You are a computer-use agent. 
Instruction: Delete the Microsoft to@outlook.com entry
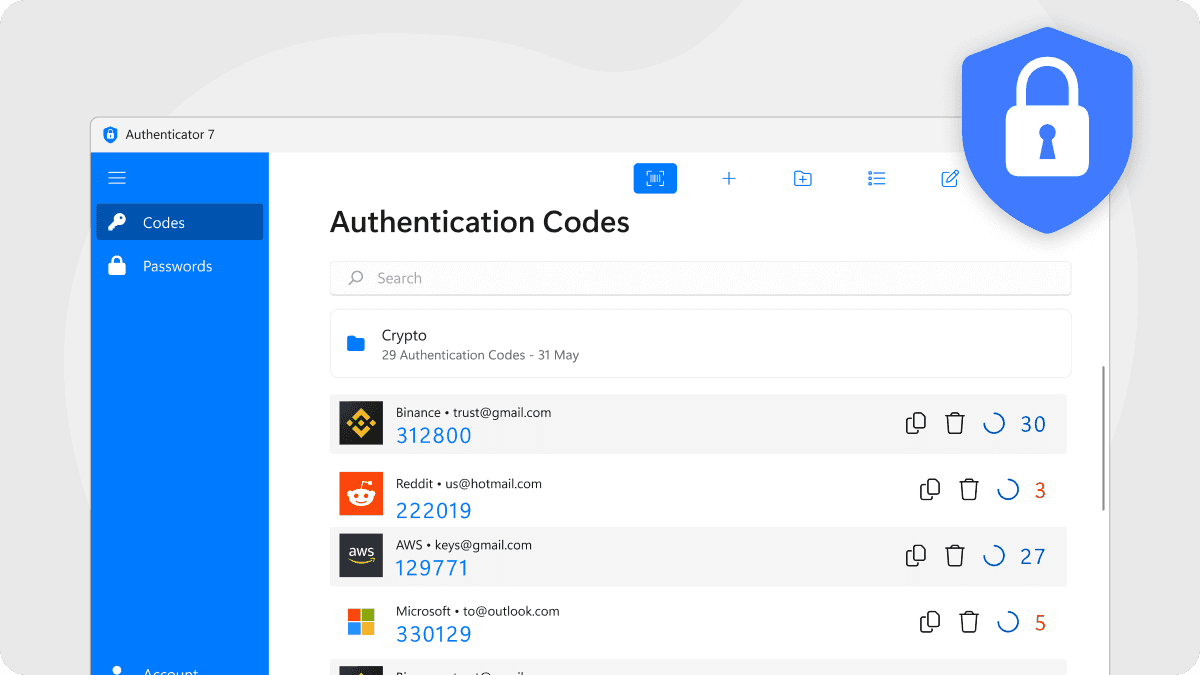969,622
